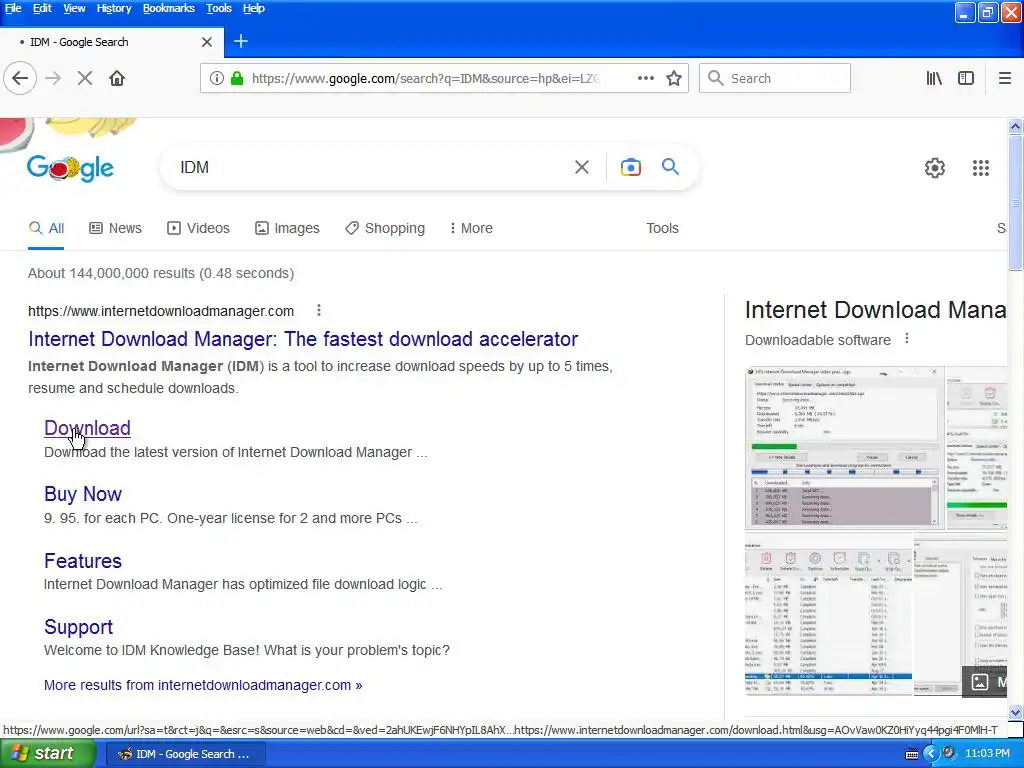Click the green padlock security icon
The image size is (1024, 768).
pos(237,78)
